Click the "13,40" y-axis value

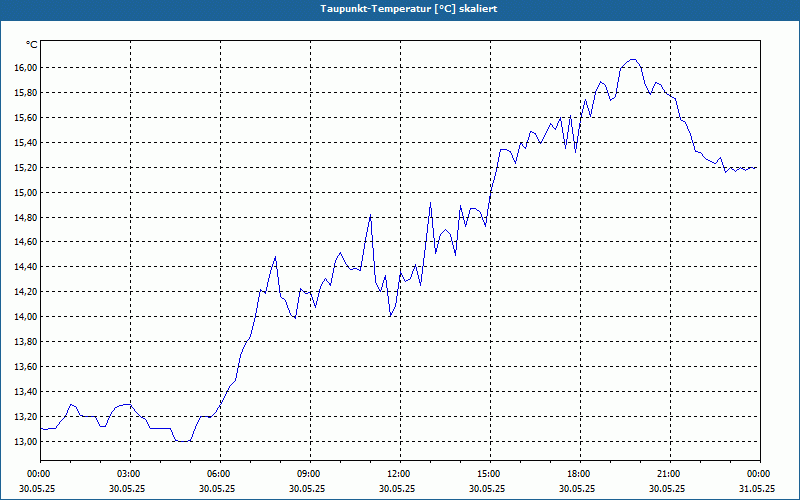pos(25,392)
